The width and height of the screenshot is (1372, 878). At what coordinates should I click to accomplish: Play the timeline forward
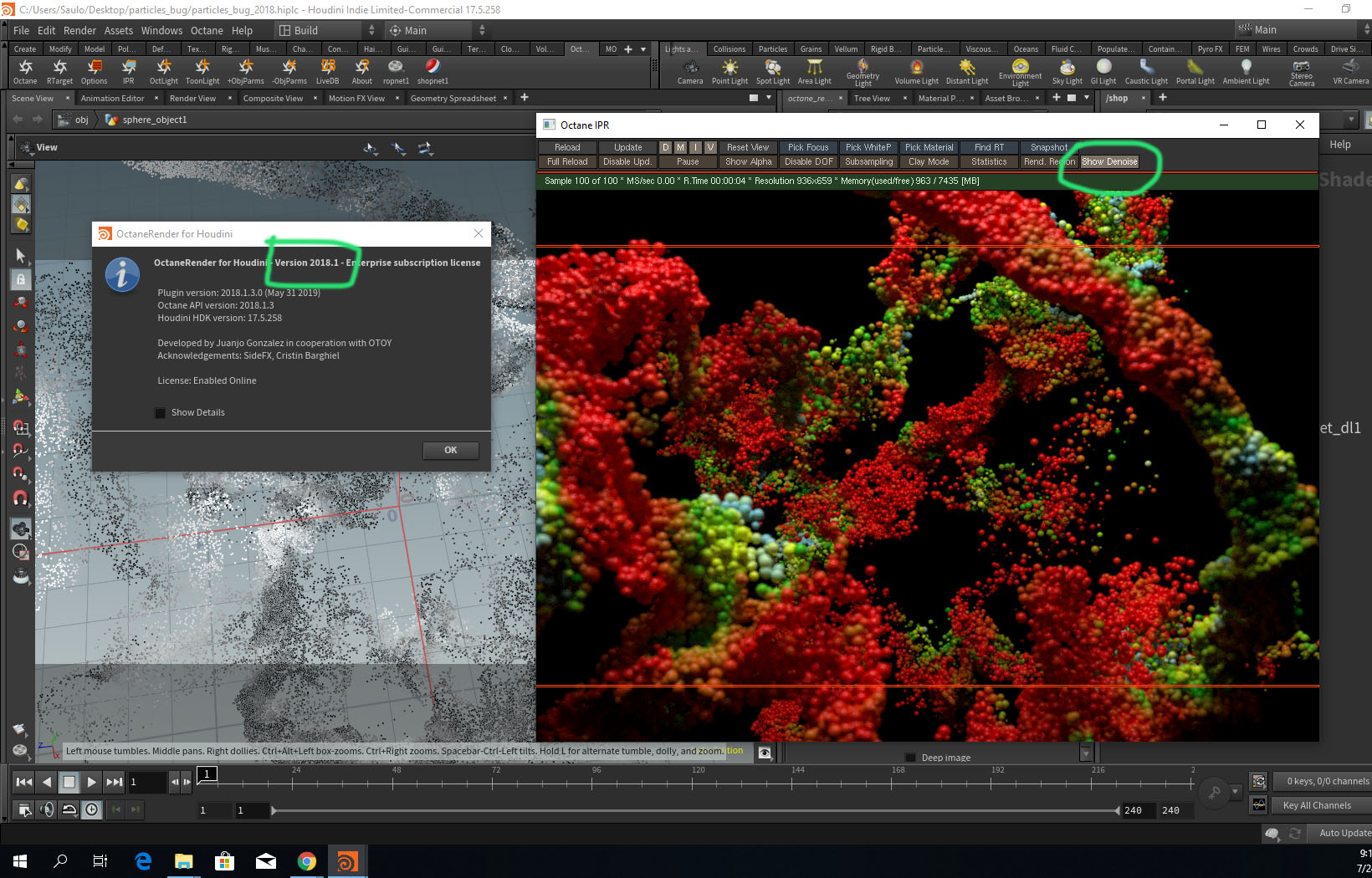tap(91, 782)
